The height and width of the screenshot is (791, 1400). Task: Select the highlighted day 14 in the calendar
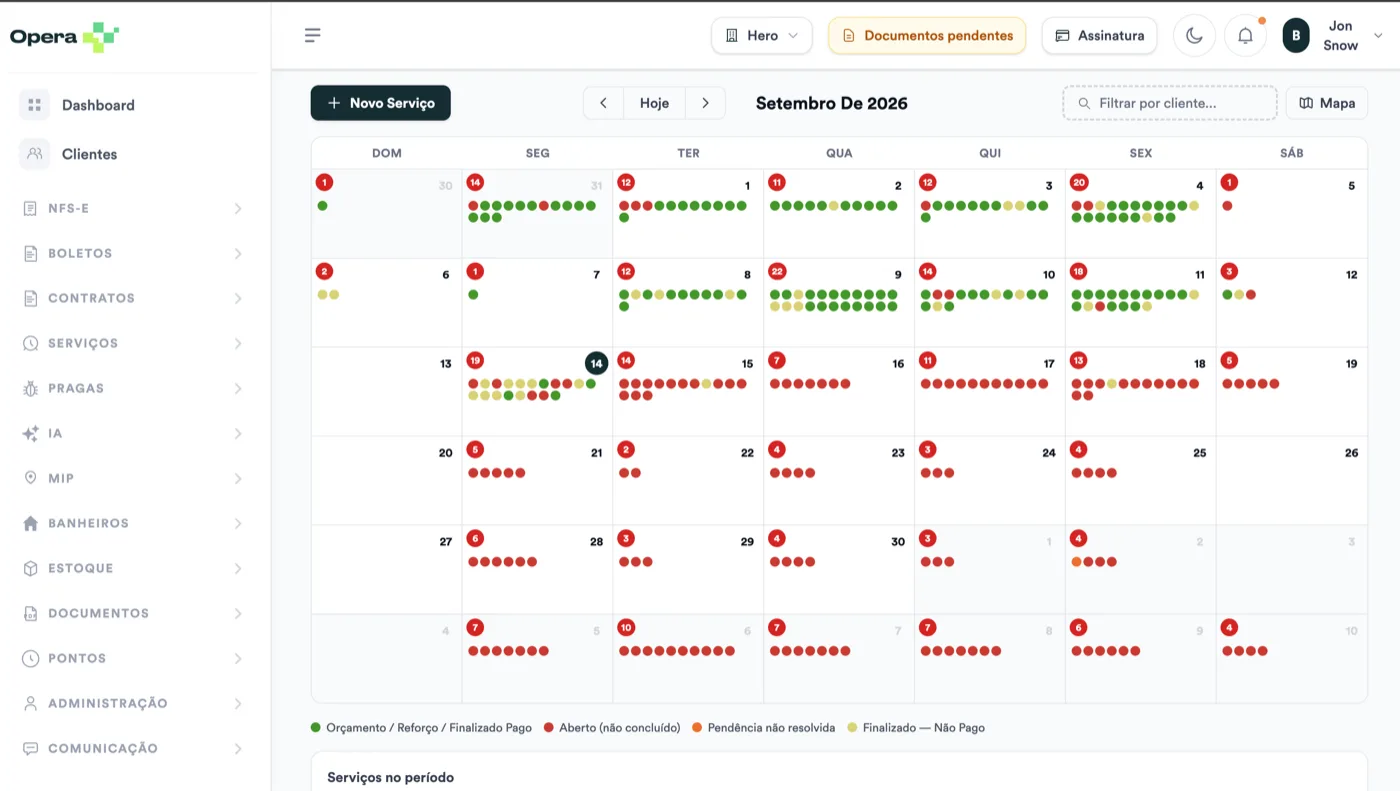point(597,364)
